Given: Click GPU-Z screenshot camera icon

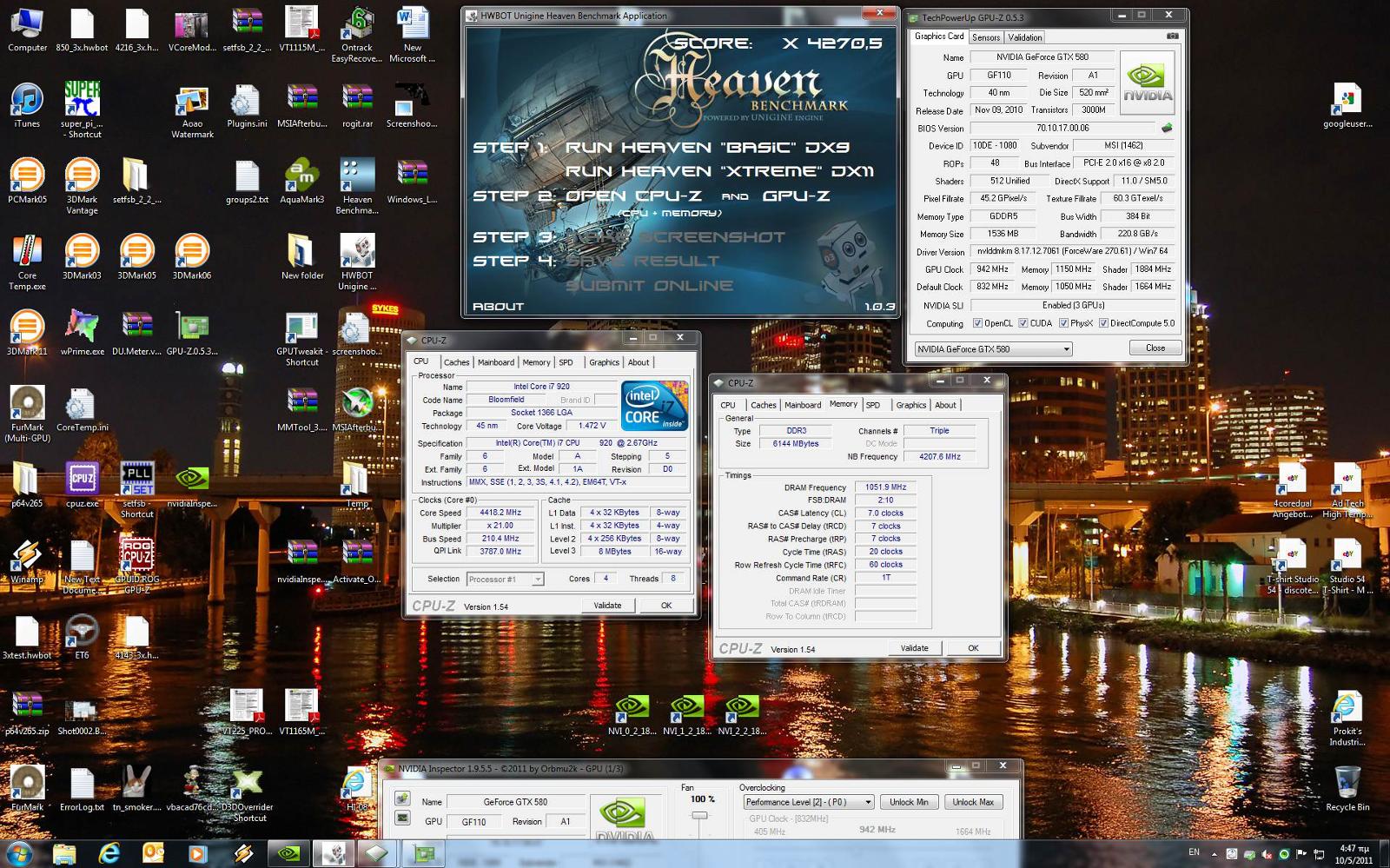Looking at the screenshot, I should (x=1173, y=36).
